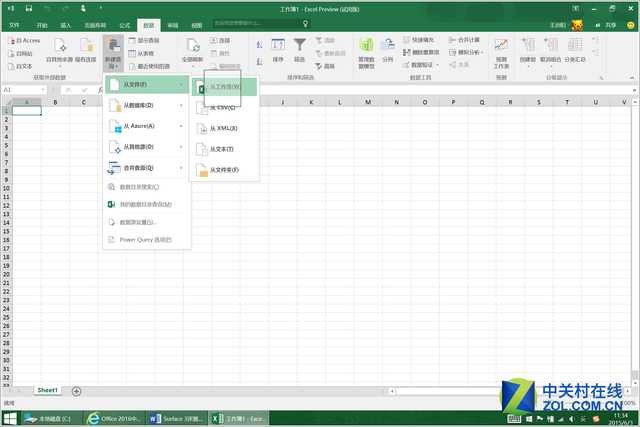Switch to 插入 (Insert) tab
The width and height of the screenshot is (640, 427).
tap(66, 25)
